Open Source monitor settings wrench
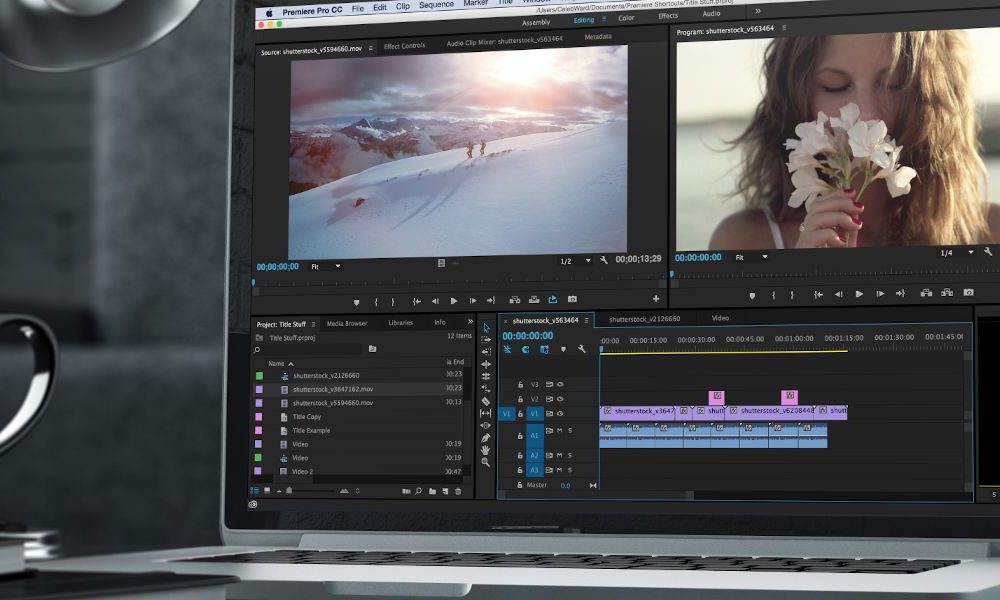 pos(604,260)
